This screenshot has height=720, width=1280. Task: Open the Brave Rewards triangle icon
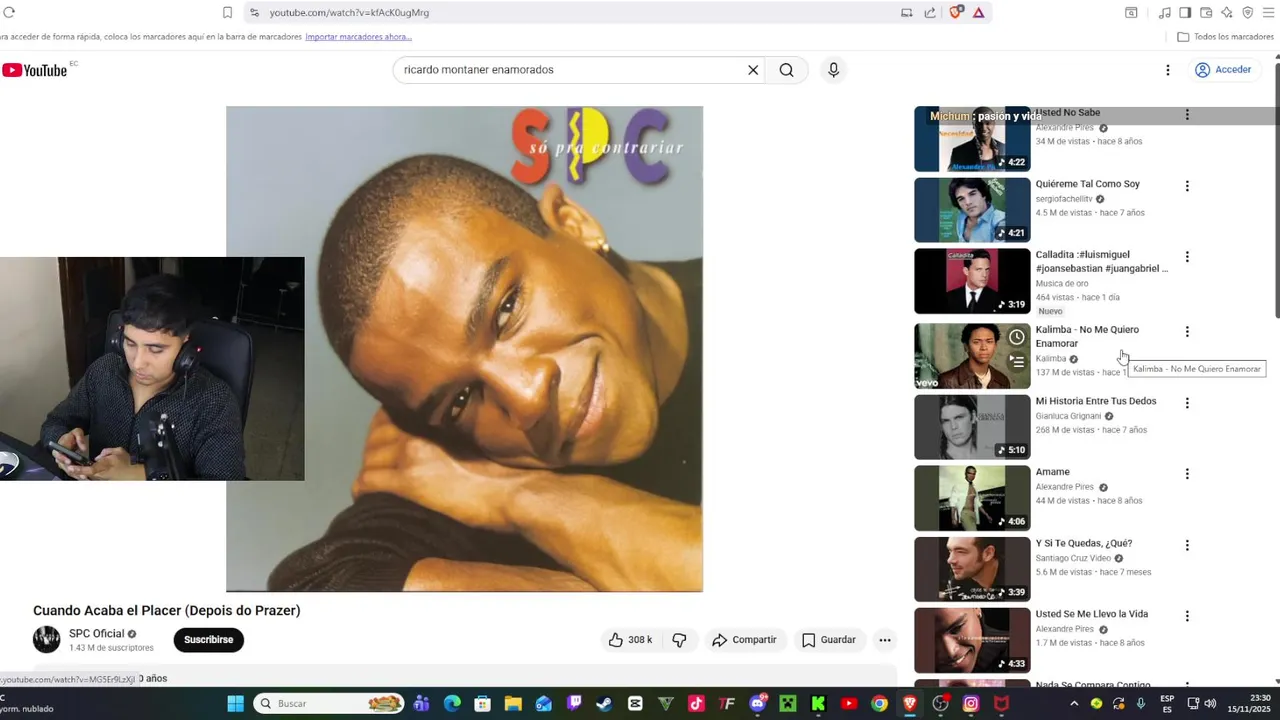point(978,12)
